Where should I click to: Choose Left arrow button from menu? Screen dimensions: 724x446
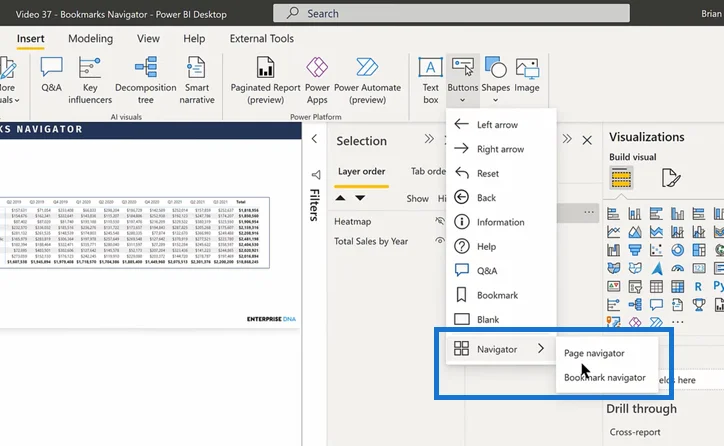(x=501, y=124)
